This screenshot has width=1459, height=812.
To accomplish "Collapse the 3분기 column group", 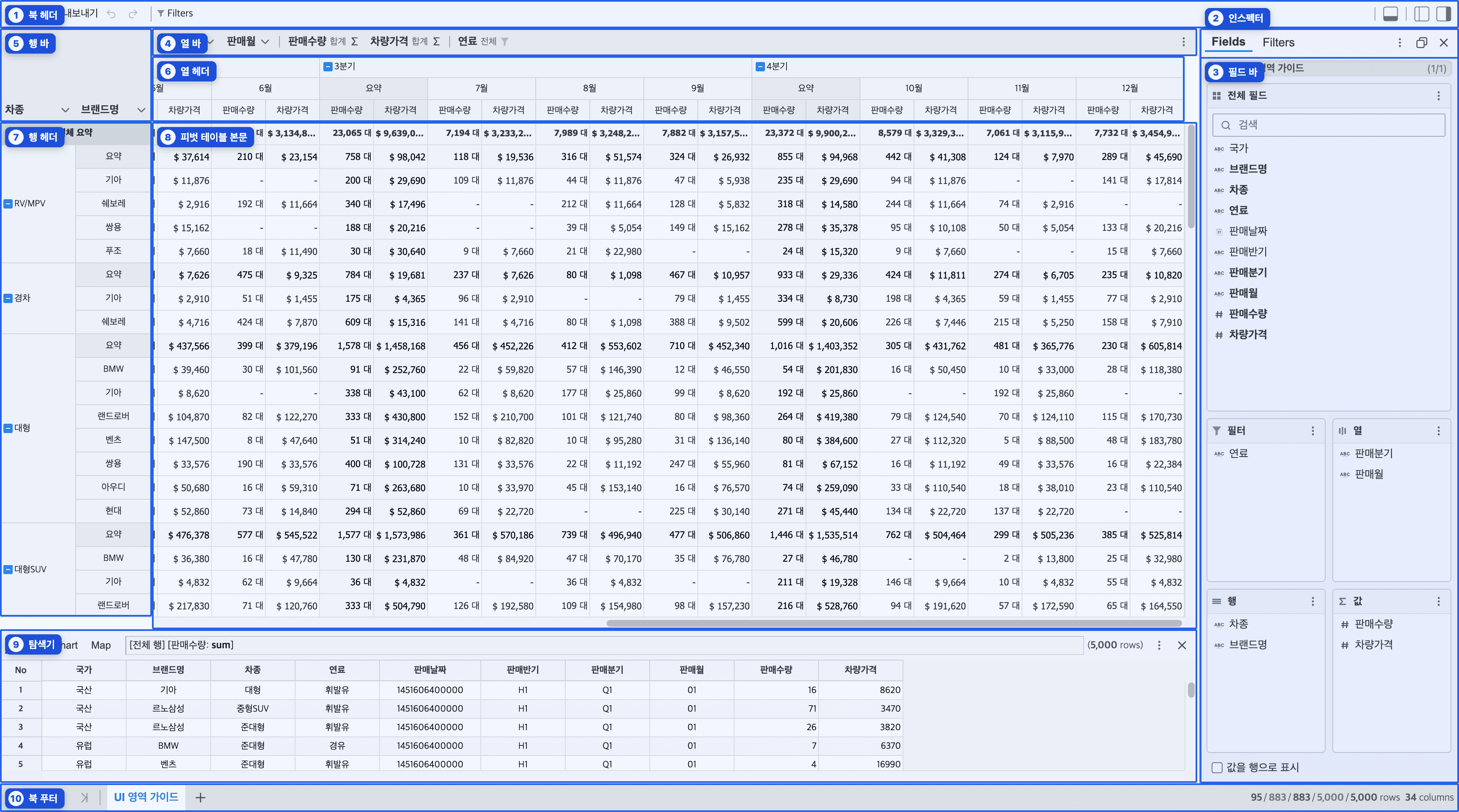I will pyautogui.click(x=328, y=66).
